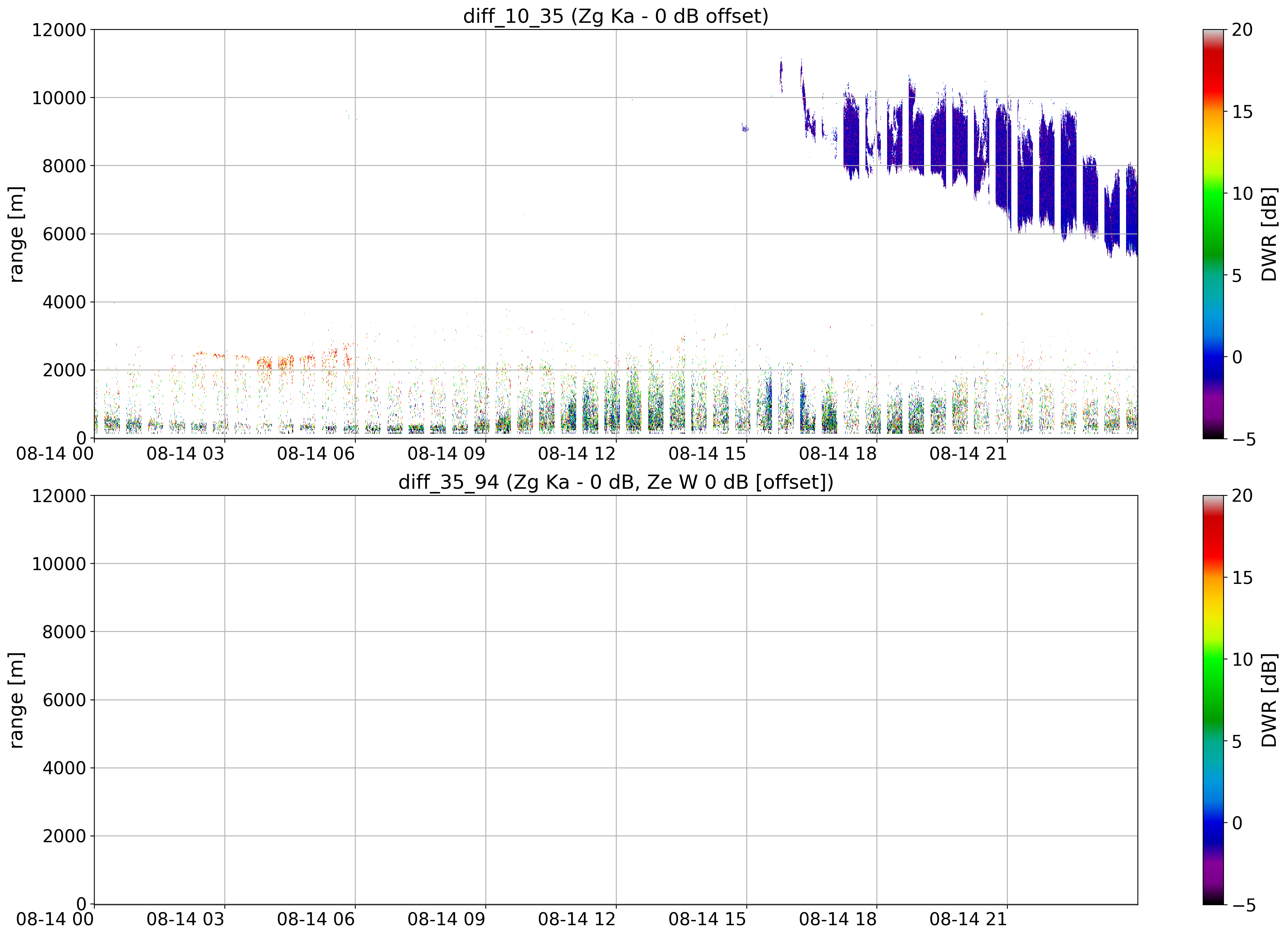This screenshot has width=1288, height=937.
Task: Click the "2000" y-tick label of the bottom plot
Action: [64, 836]
